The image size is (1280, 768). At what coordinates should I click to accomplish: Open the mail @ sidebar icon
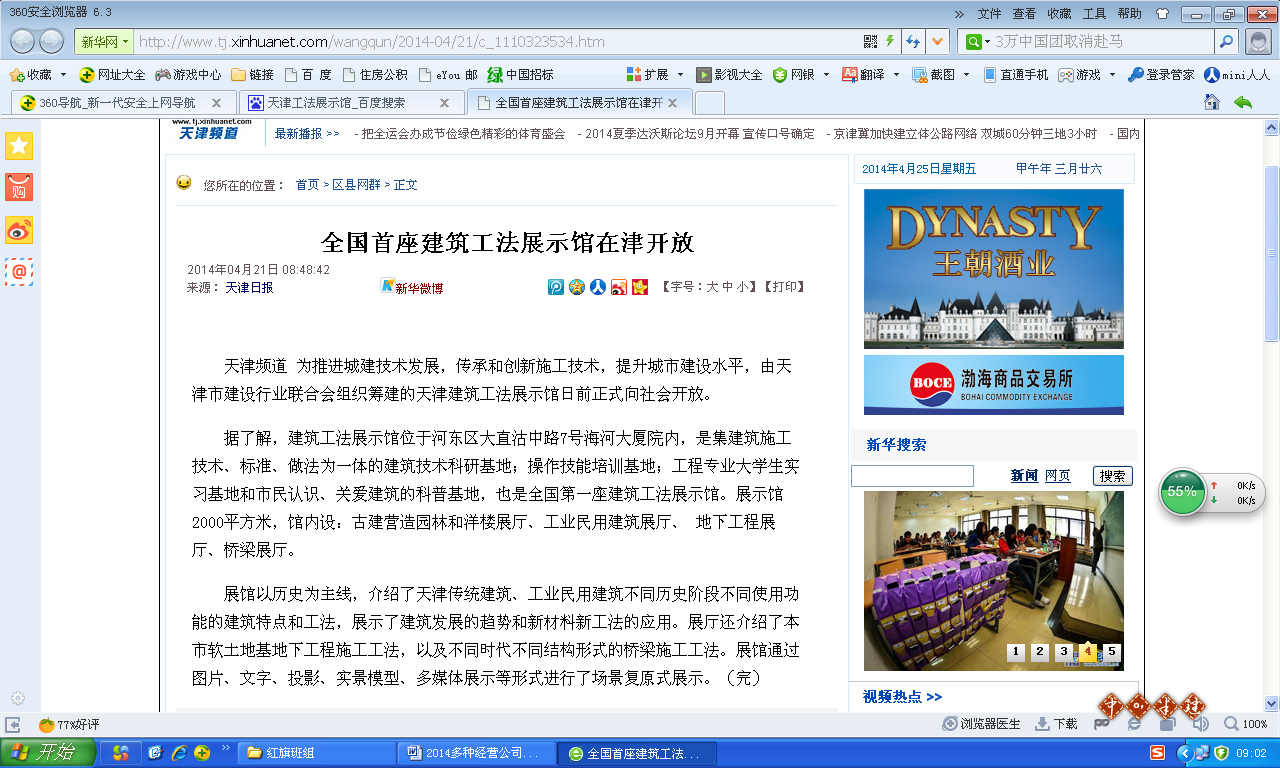click(x=19, y=271)
